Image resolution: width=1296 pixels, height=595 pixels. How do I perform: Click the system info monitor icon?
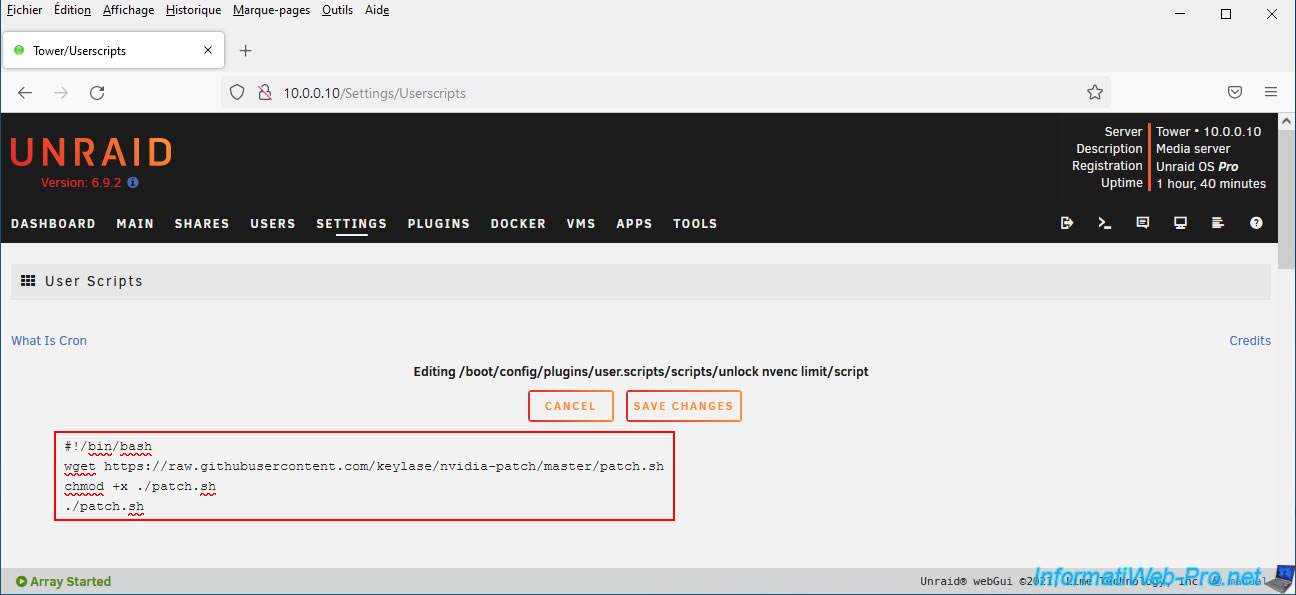(x=1181, y=223)
